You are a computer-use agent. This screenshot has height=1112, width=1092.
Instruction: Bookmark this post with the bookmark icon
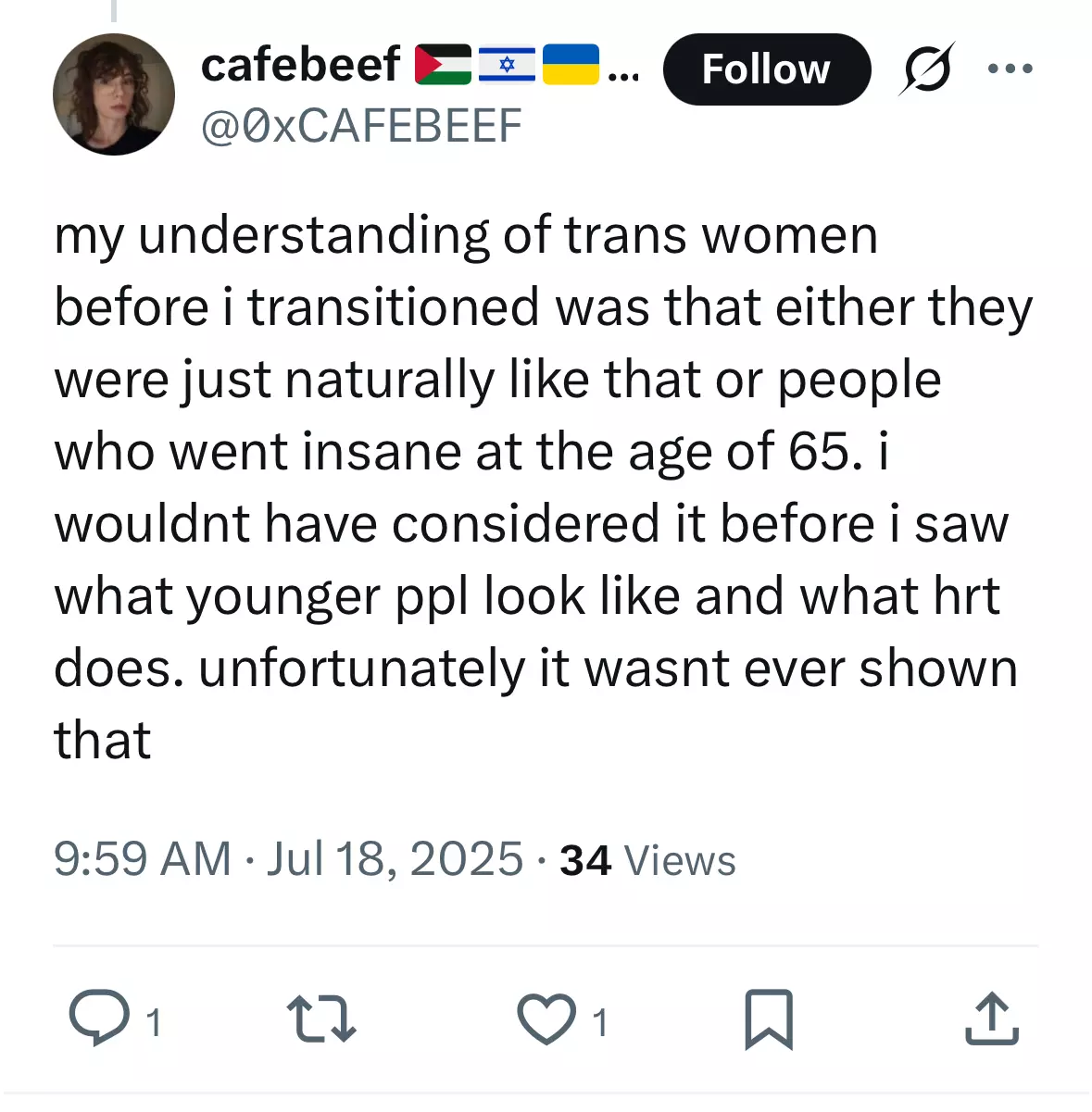point(769,1019)
